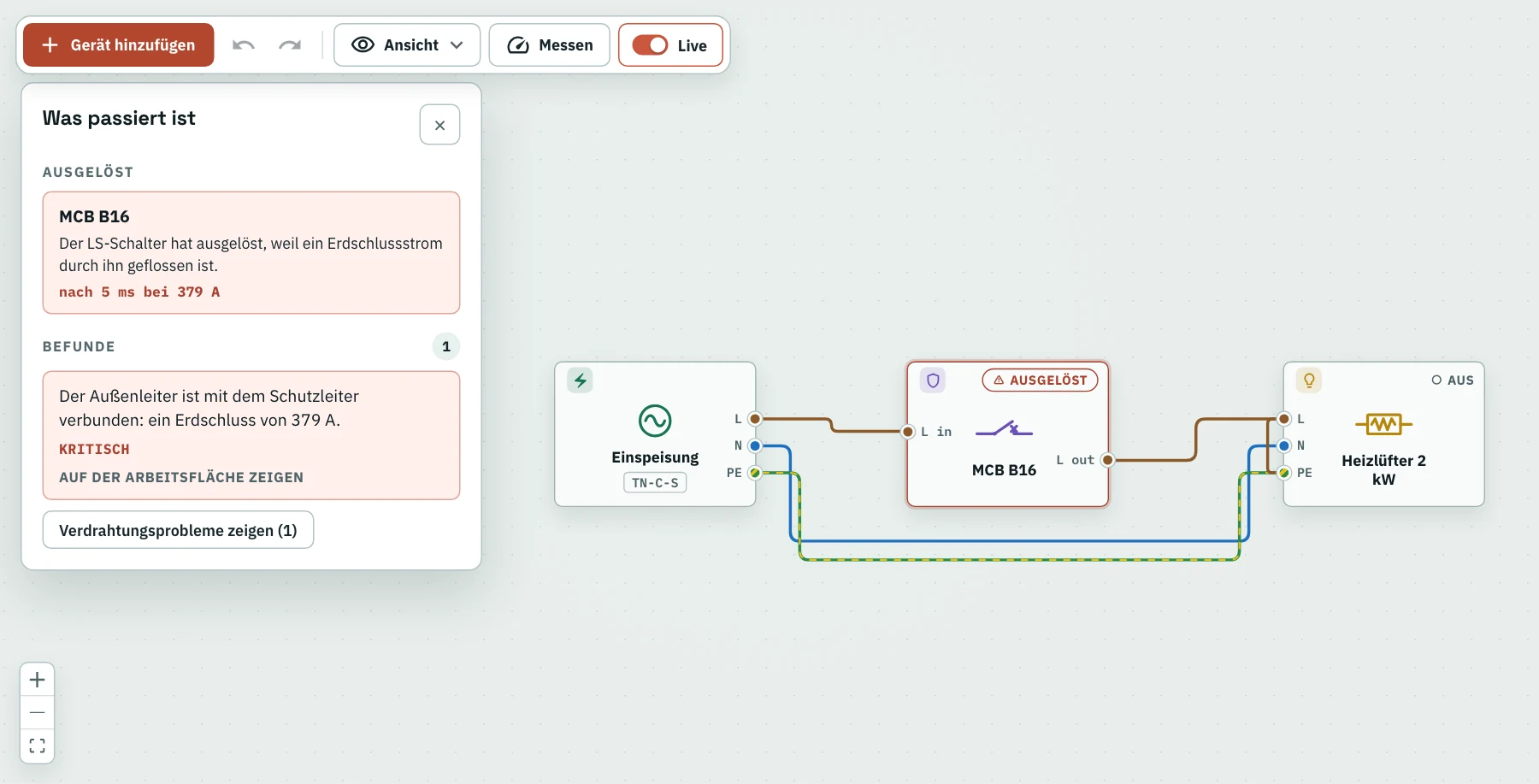Screen dimensions: 1539x784
Task: Click the Einspeisung device title
Action: 655,457
